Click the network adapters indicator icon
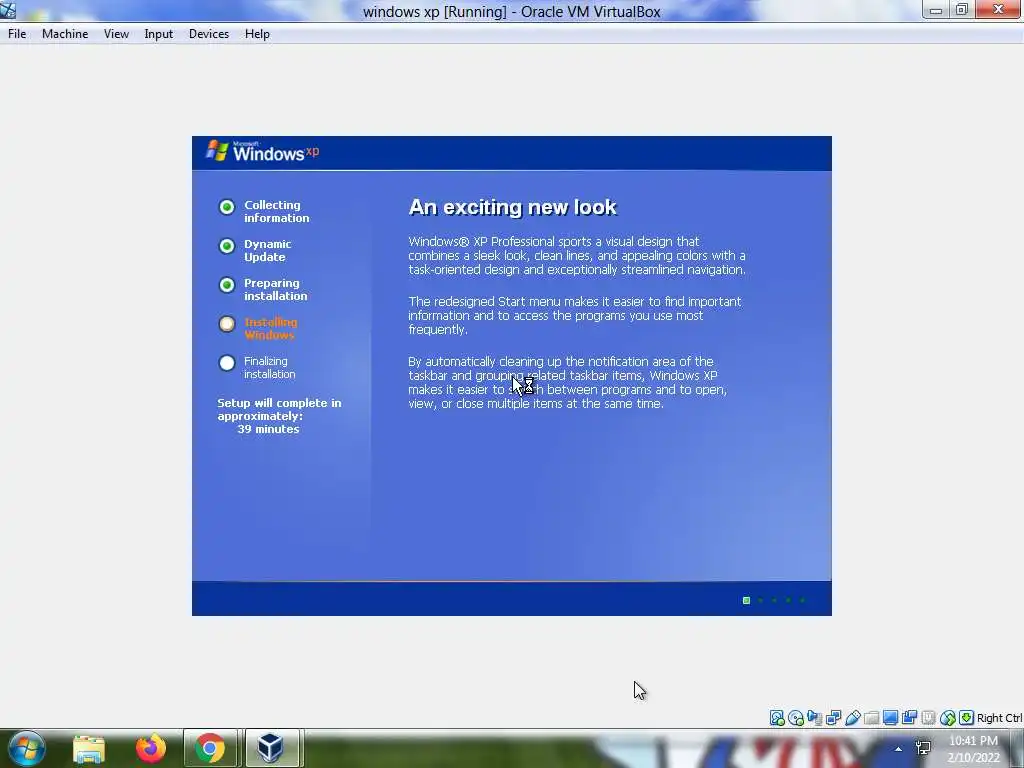1024x768 pixels. (x=833, y=718)
